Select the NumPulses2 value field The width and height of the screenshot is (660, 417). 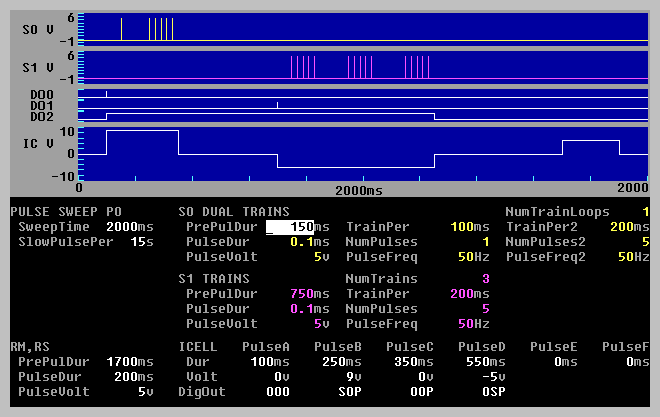pos(645,242)
